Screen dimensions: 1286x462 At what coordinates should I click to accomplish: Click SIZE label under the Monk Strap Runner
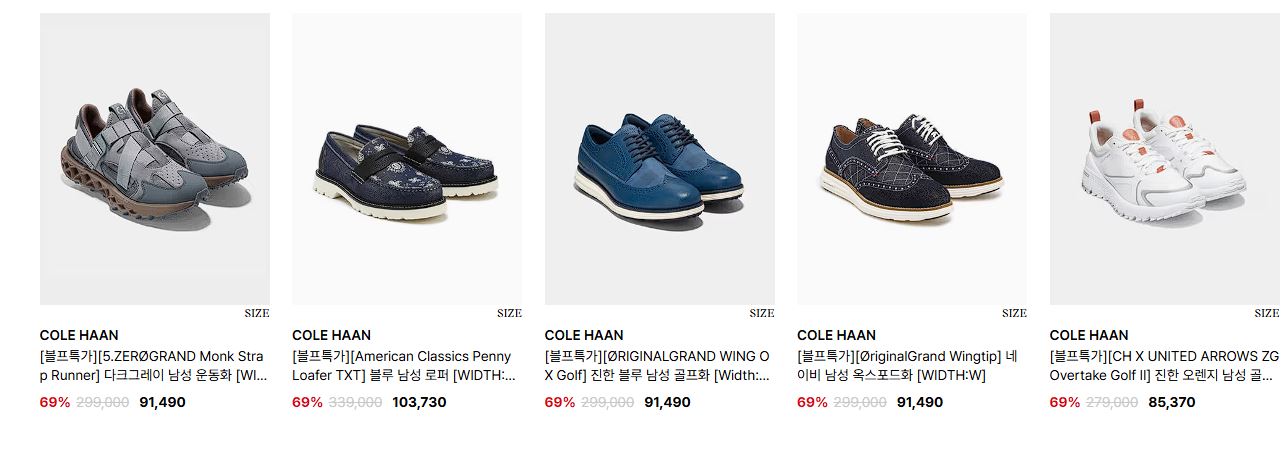[257, 313]
